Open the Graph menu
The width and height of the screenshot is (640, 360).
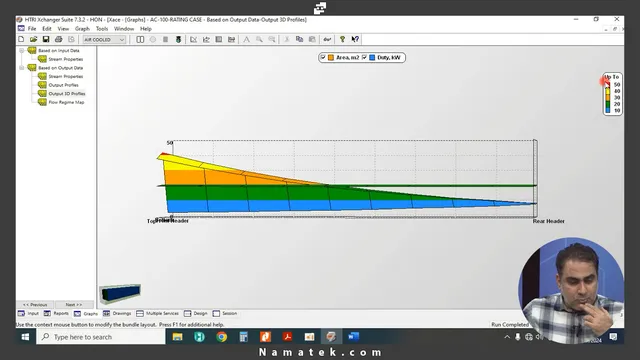pos(82,29)
